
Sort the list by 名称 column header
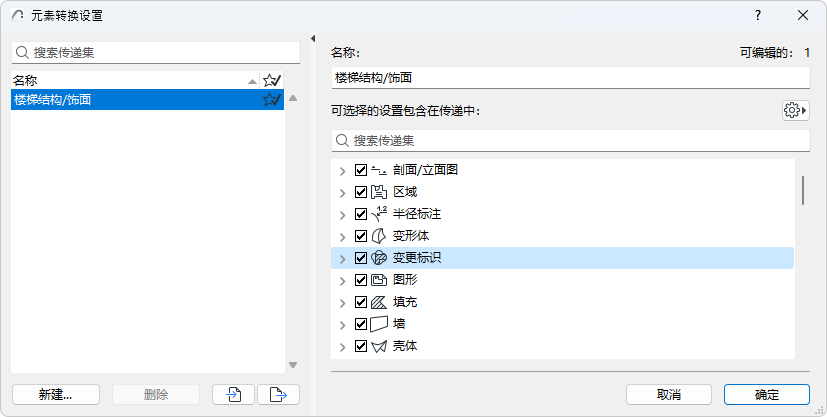[130, 80]
